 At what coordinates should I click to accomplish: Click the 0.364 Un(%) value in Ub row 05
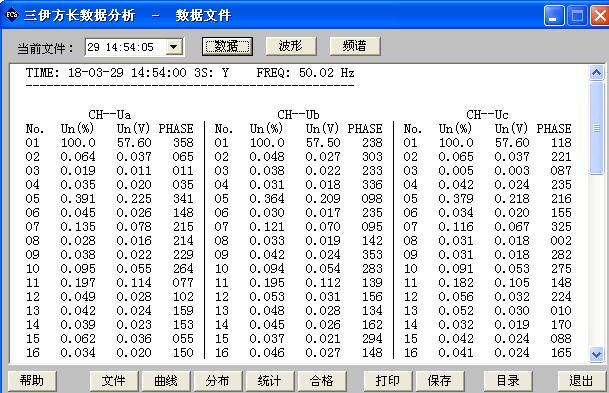click(267, 199)
